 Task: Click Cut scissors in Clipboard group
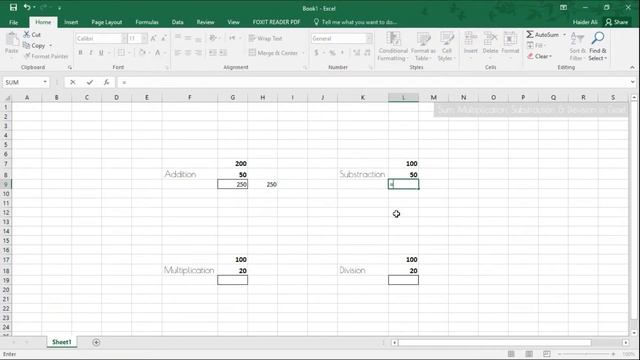tap(32, 35)
